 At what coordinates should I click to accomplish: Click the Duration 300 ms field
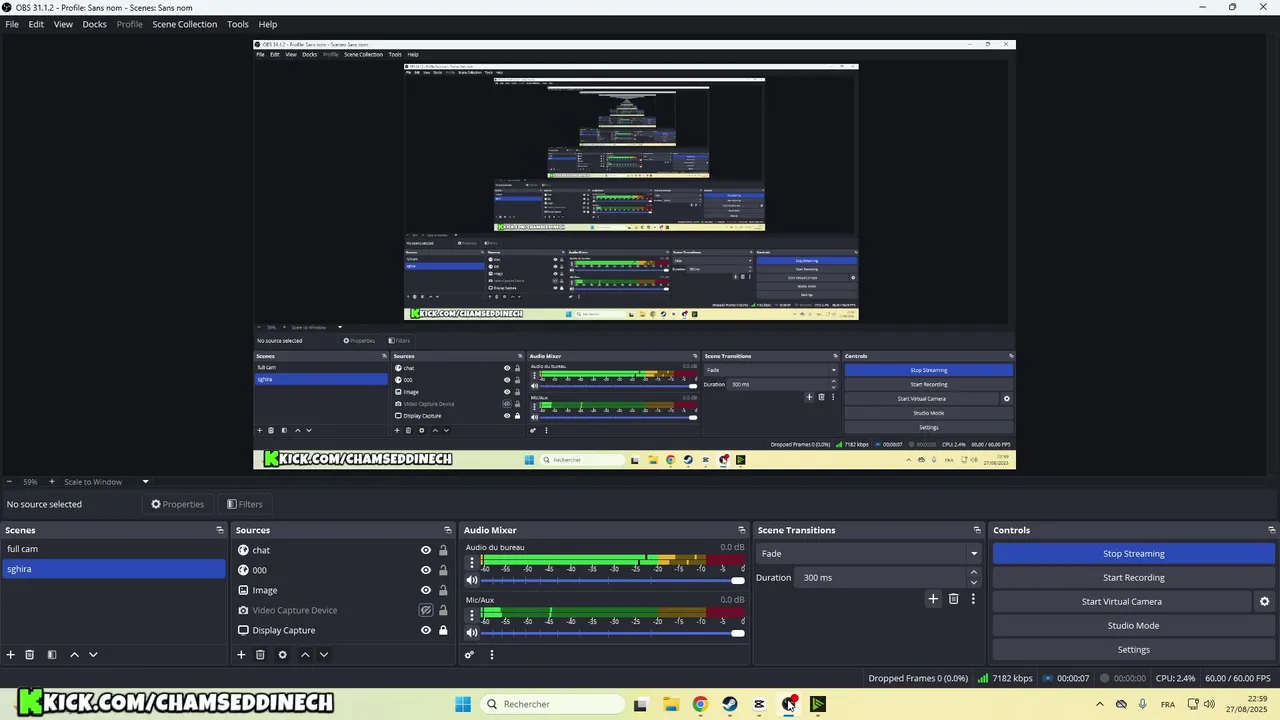click(882, 577)
